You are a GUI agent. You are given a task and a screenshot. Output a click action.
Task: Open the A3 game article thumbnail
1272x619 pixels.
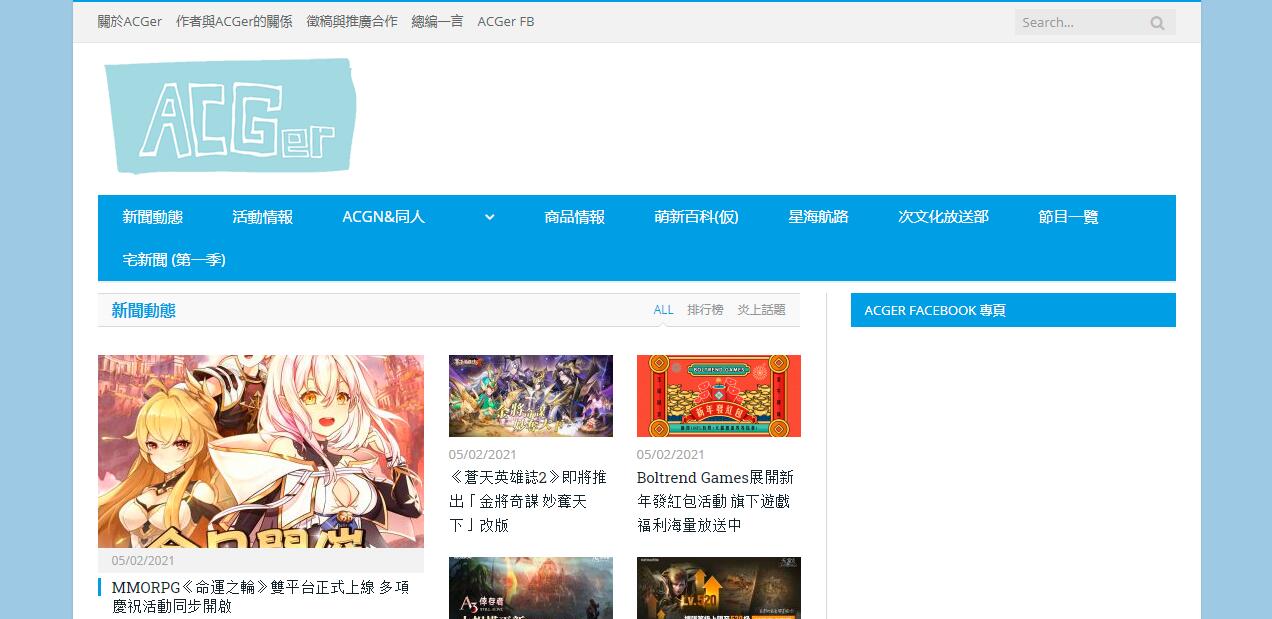tap(531, 588)
